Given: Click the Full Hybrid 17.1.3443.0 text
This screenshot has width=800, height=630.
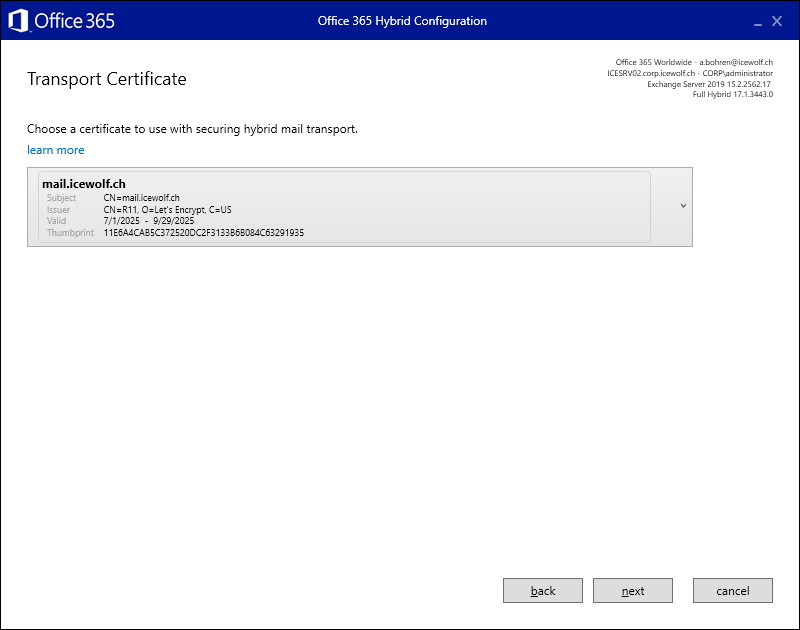Looking at the screenshot, I should (x=733, y=94).
